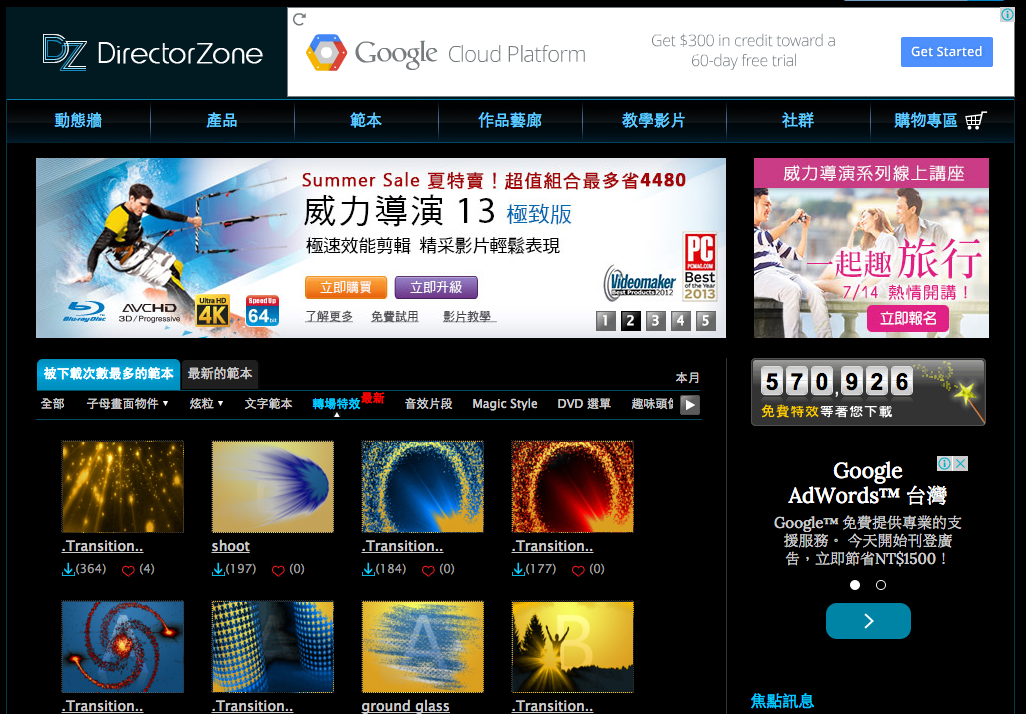Open the shoot template link
The height and width of the screenshot is (714, 1026).
point(230,546)
